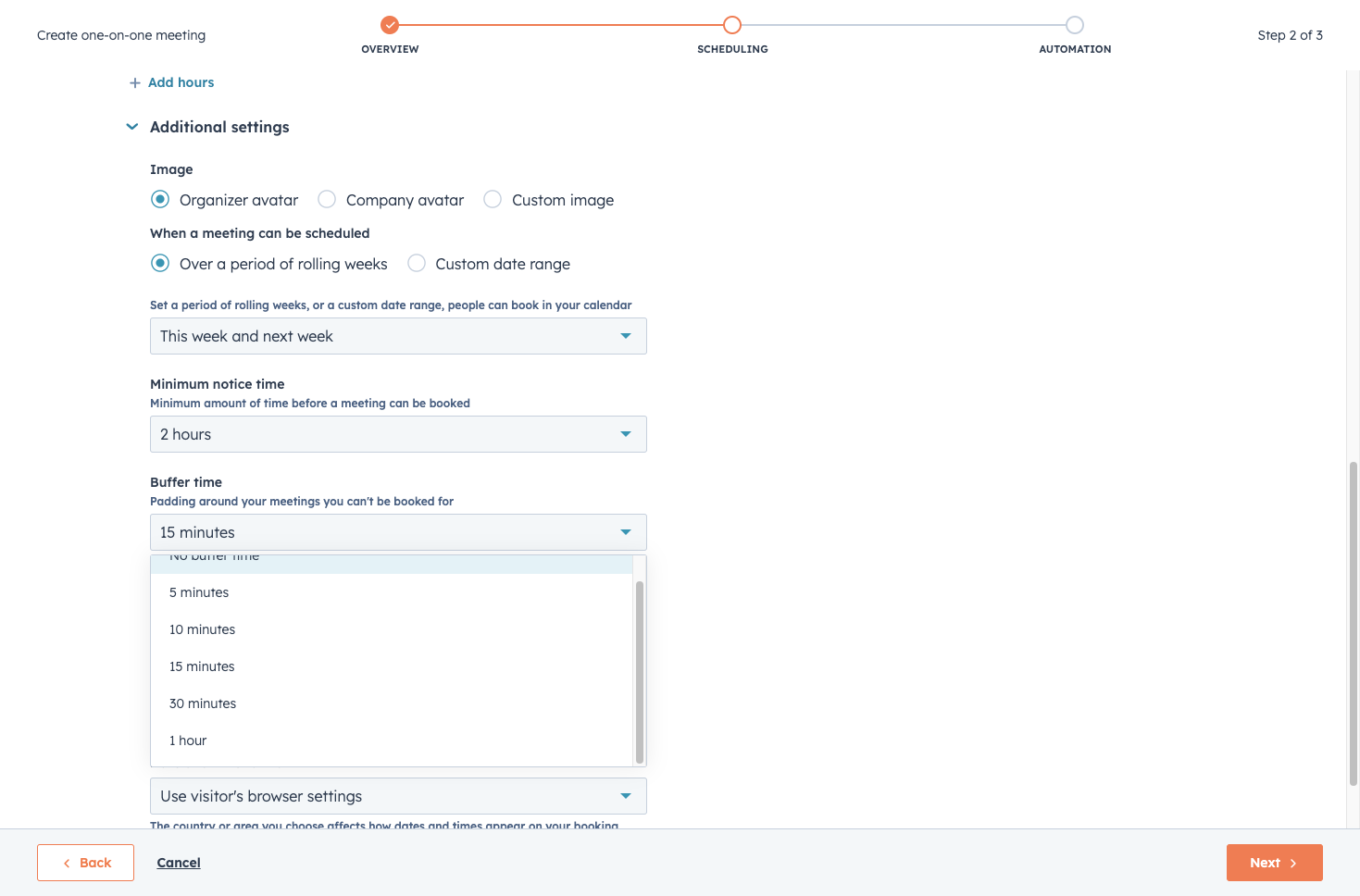This screenshot has width=1360, height=896.
Task: Pick 5 minutes buffer option
Action: pyautogui.click(x=392, y=592)
